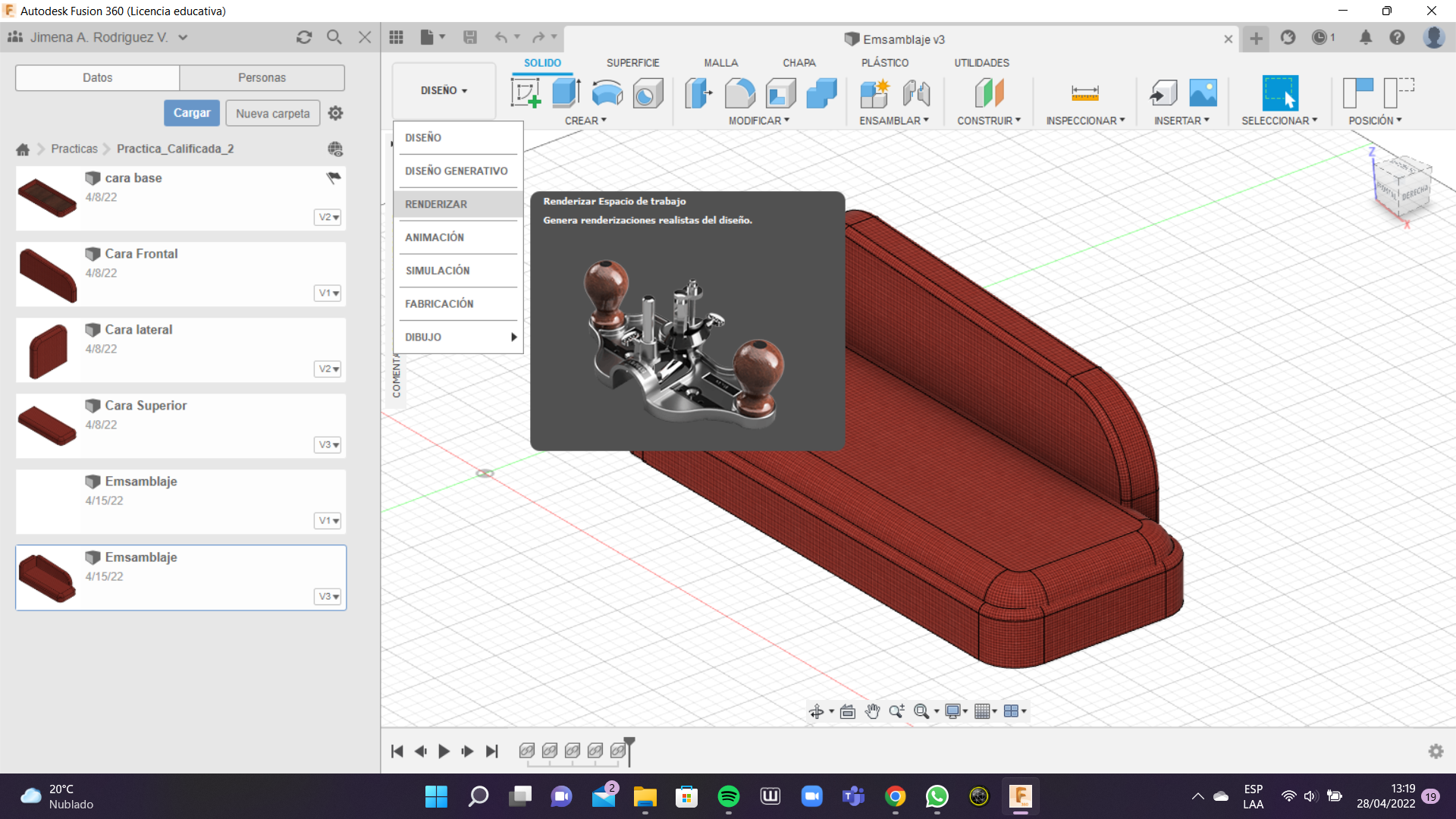Expand the POSICIÓN menu
Screen dimensions: 1456x819
[1375, 121]
